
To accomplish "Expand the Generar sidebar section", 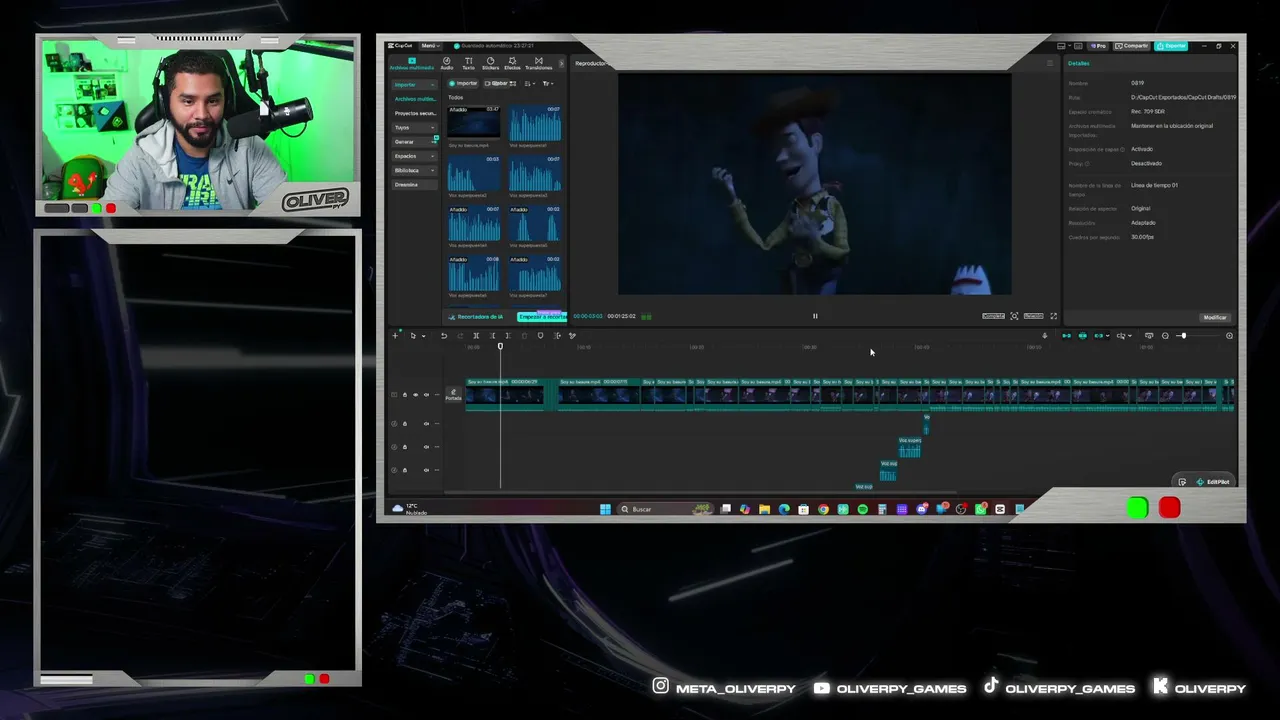I will pyautogui.click(x=414, y=142).
